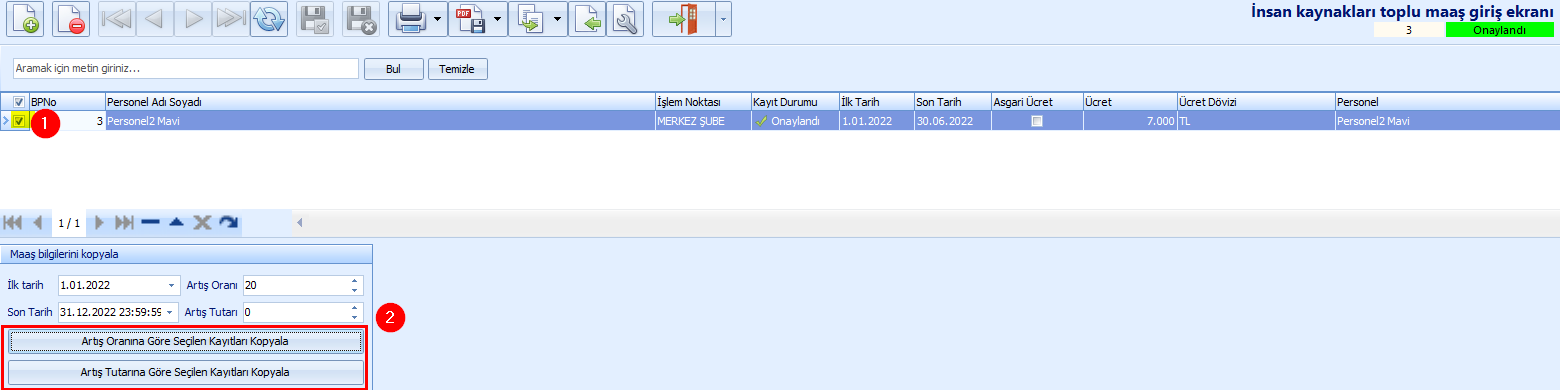
Task: Toggle the select-all checkbox in the grid header
Action: pos(19,101)
